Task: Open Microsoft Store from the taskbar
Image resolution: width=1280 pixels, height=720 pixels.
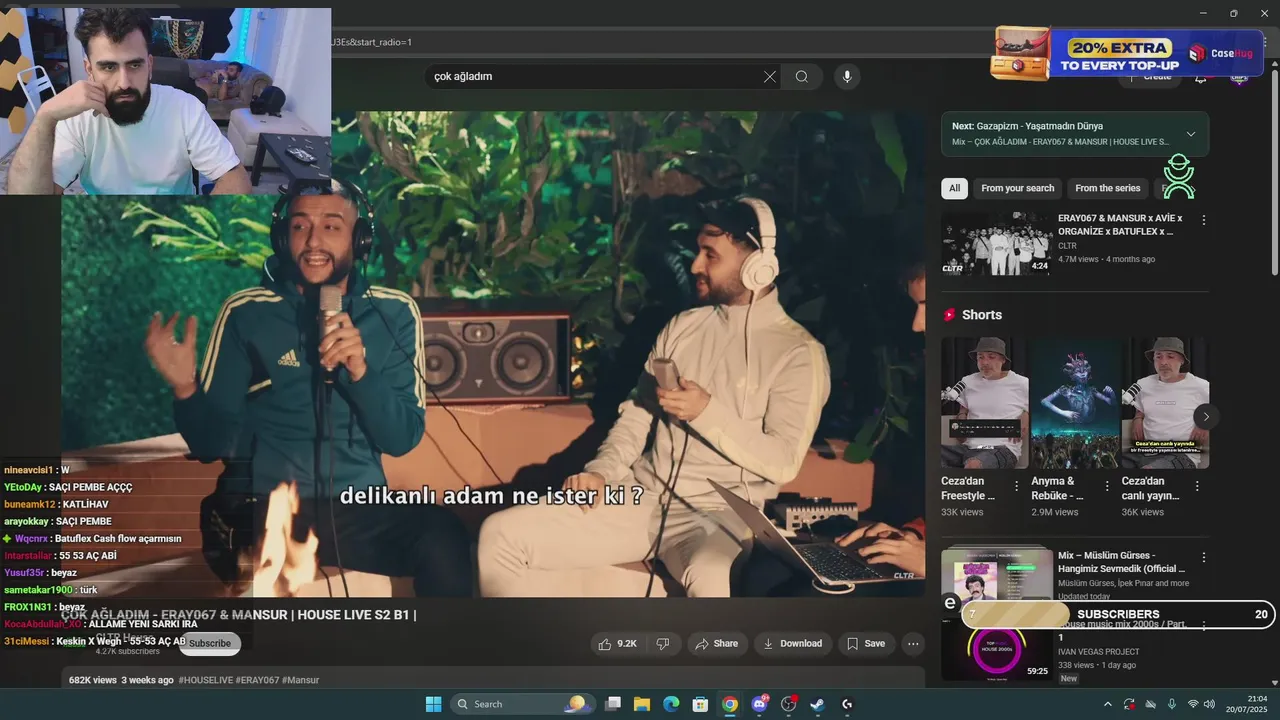Action: [700, 704]
